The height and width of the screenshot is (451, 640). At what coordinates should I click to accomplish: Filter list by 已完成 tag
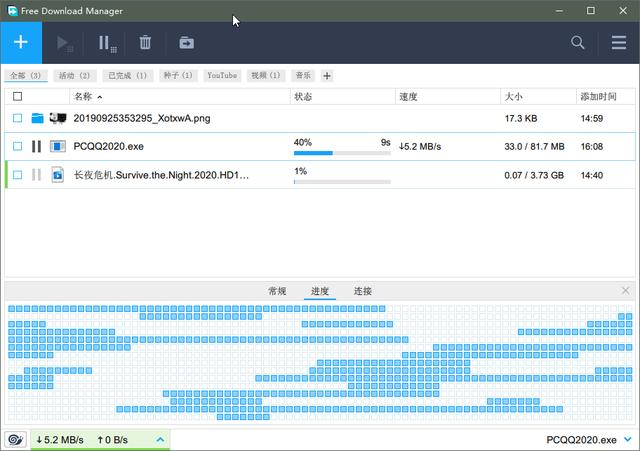[127, 76]
